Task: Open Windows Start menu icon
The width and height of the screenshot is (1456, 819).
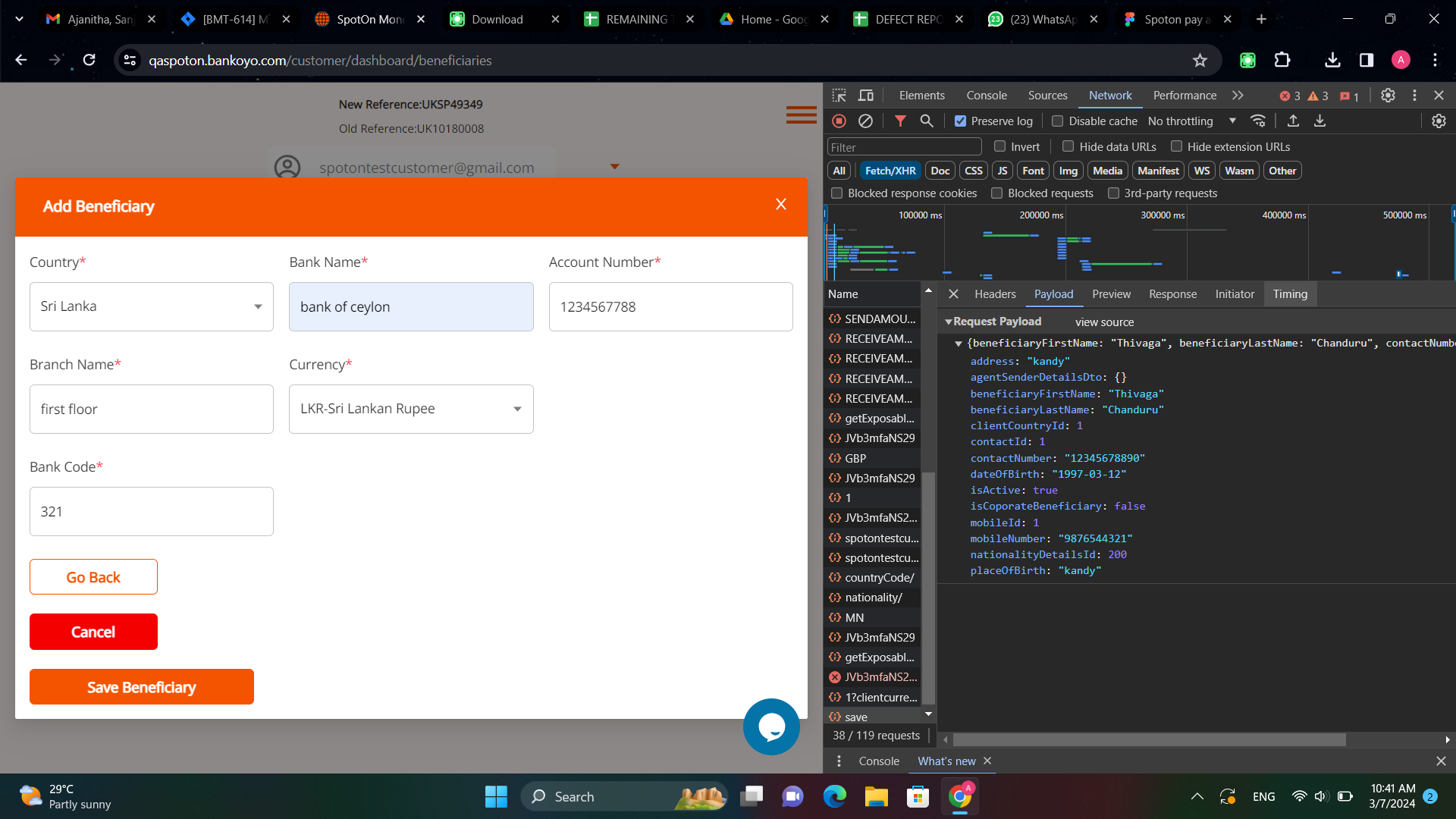Action: tap(496, 796)
